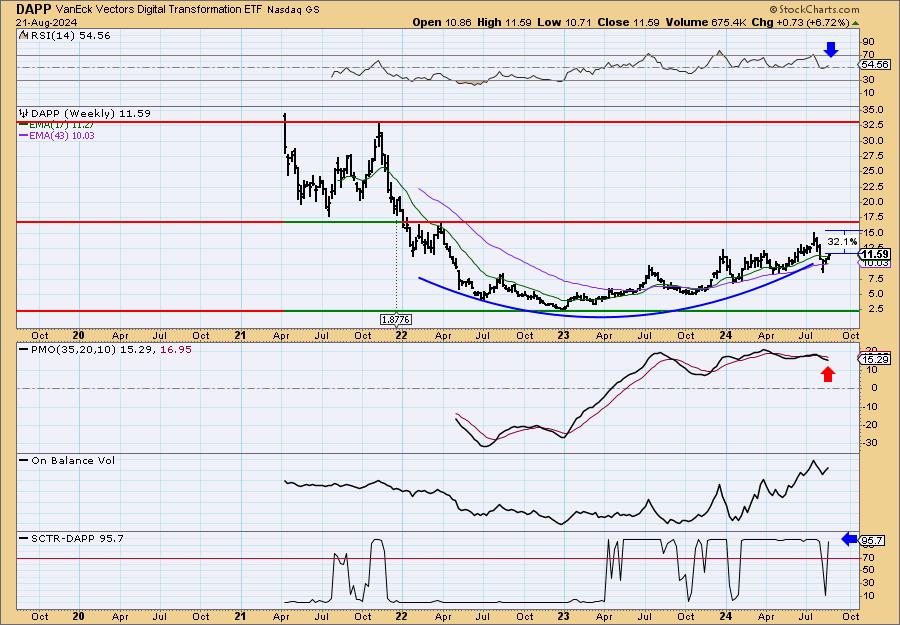Select the Low 10.71 value
This screenshot has height=625, width=900.
pos(564,22)
